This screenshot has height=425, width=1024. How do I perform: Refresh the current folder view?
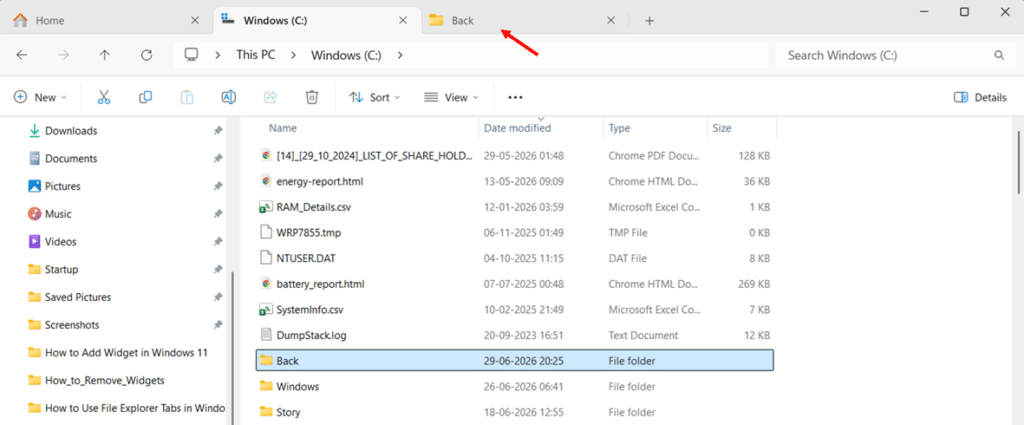tap(146, 55)
